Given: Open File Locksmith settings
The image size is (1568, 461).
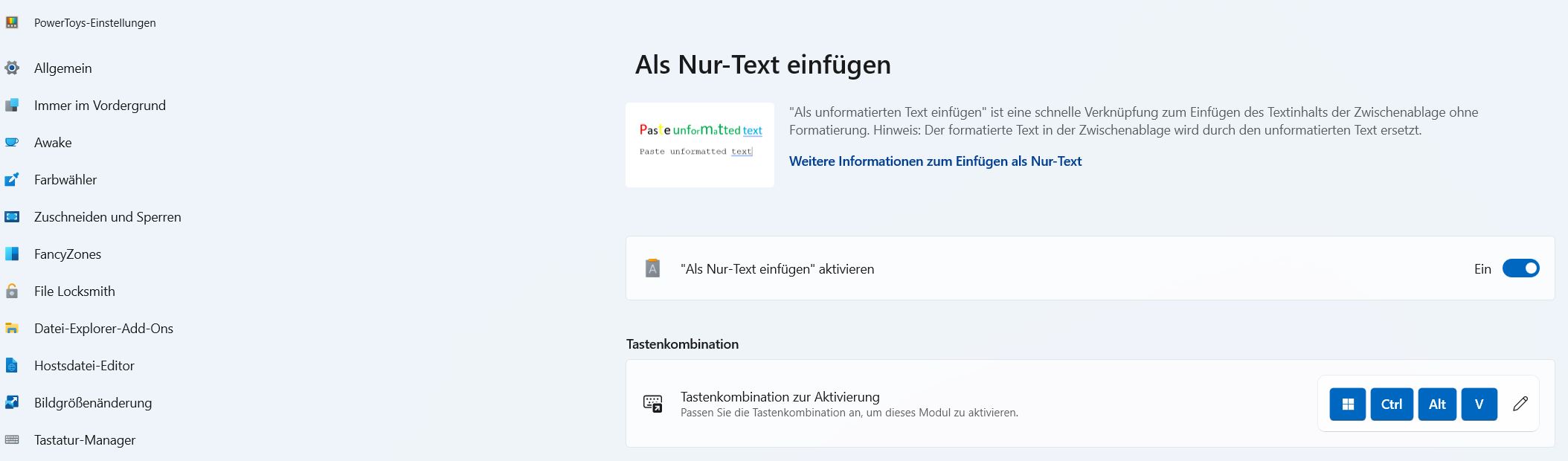Looking at the screenshot, I should point(74,291).
